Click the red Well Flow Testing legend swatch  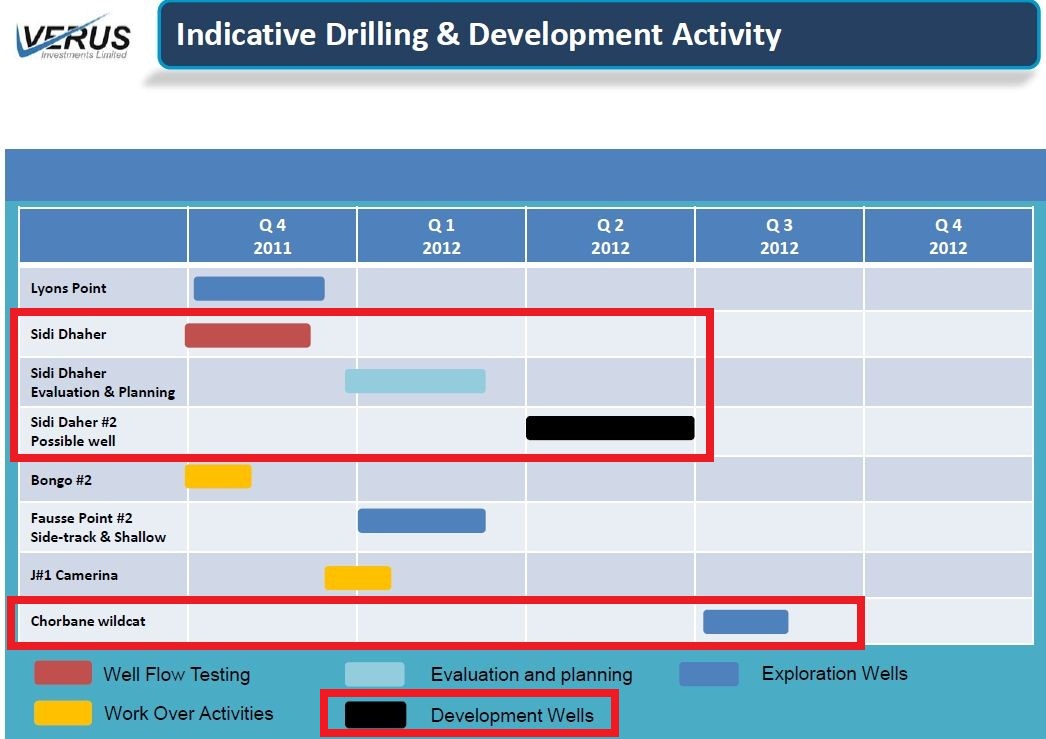pos(63,673)
